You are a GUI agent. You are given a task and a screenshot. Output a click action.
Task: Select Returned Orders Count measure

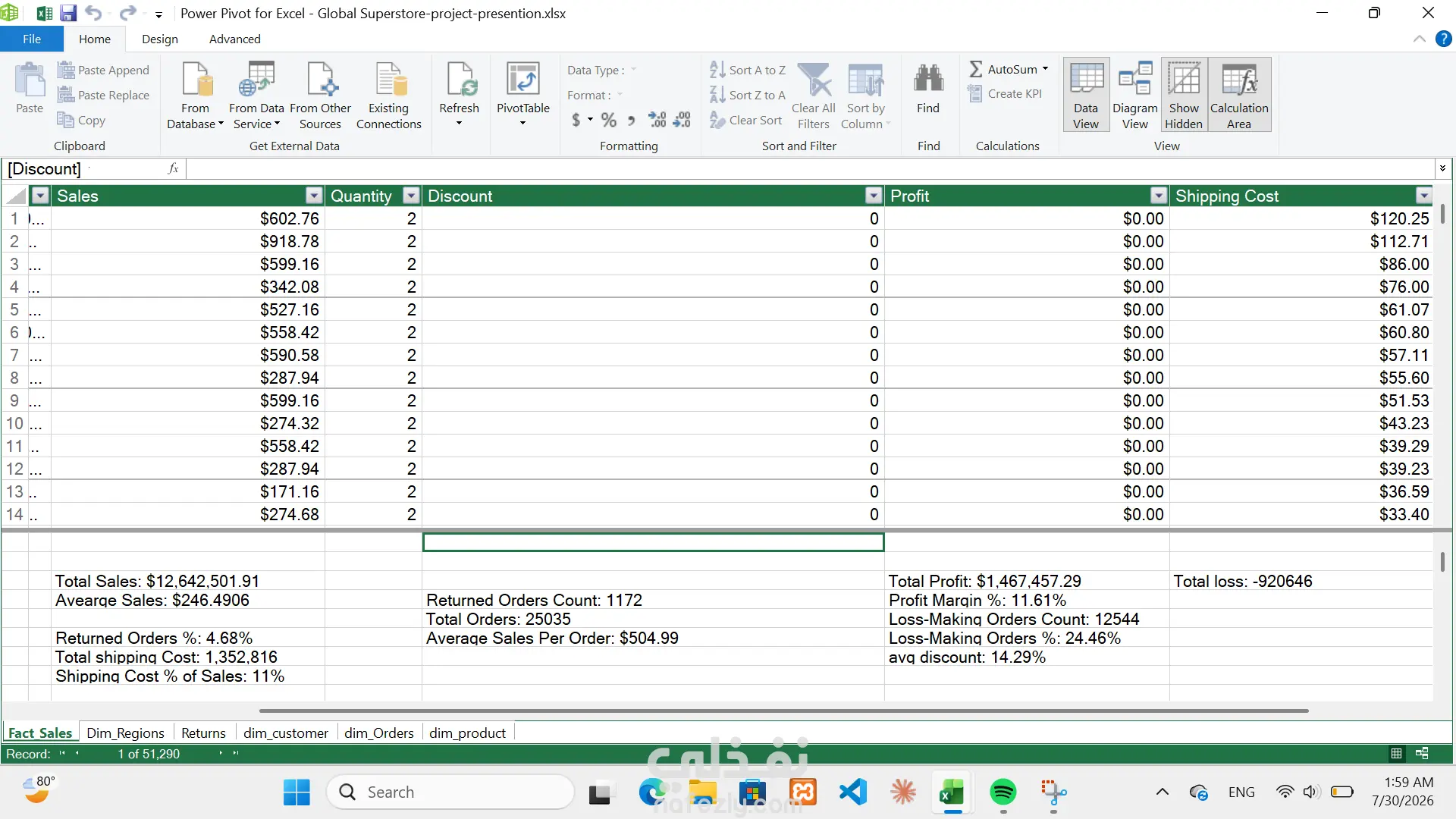[653, 600]
